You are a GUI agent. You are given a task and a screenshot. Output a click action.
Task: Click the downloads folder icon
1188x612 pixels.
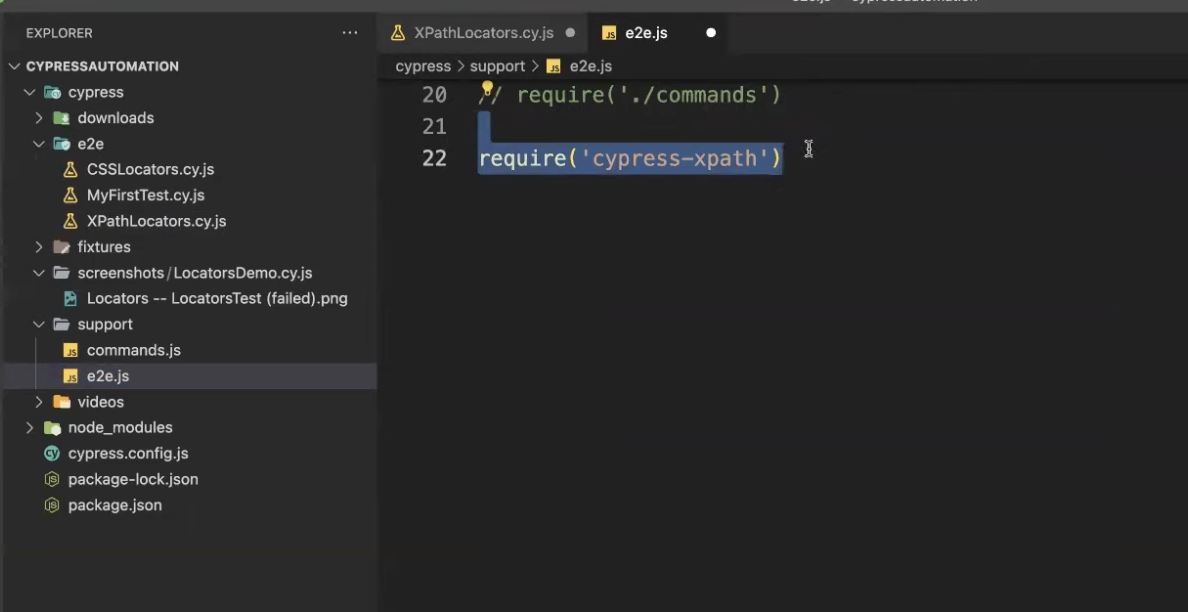[61, 118]
